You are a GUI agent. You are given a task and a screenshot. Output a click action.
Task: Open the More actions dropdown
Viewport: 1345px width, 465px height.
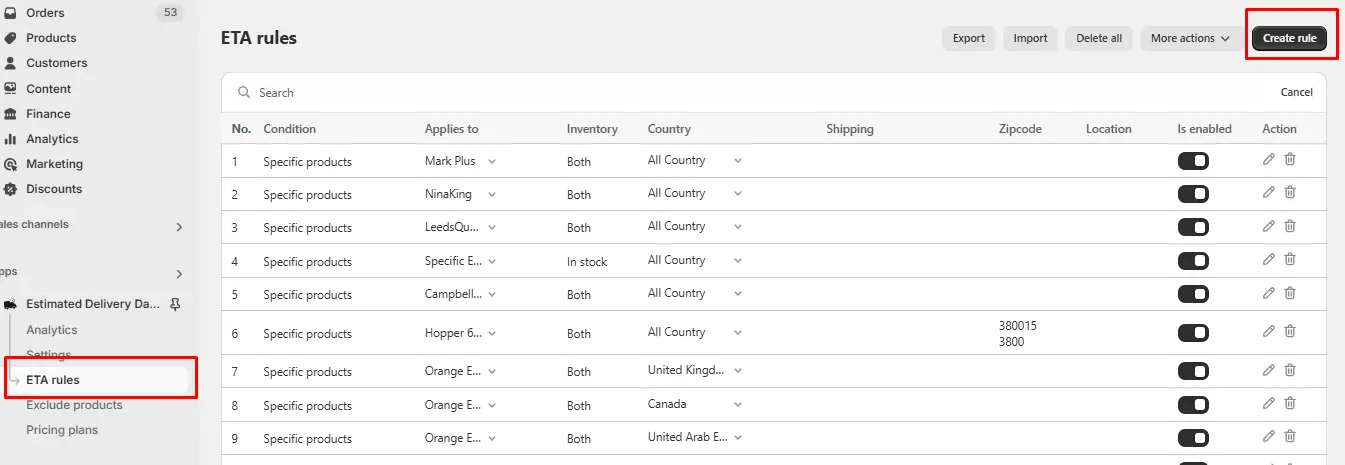click(1190, 39)
